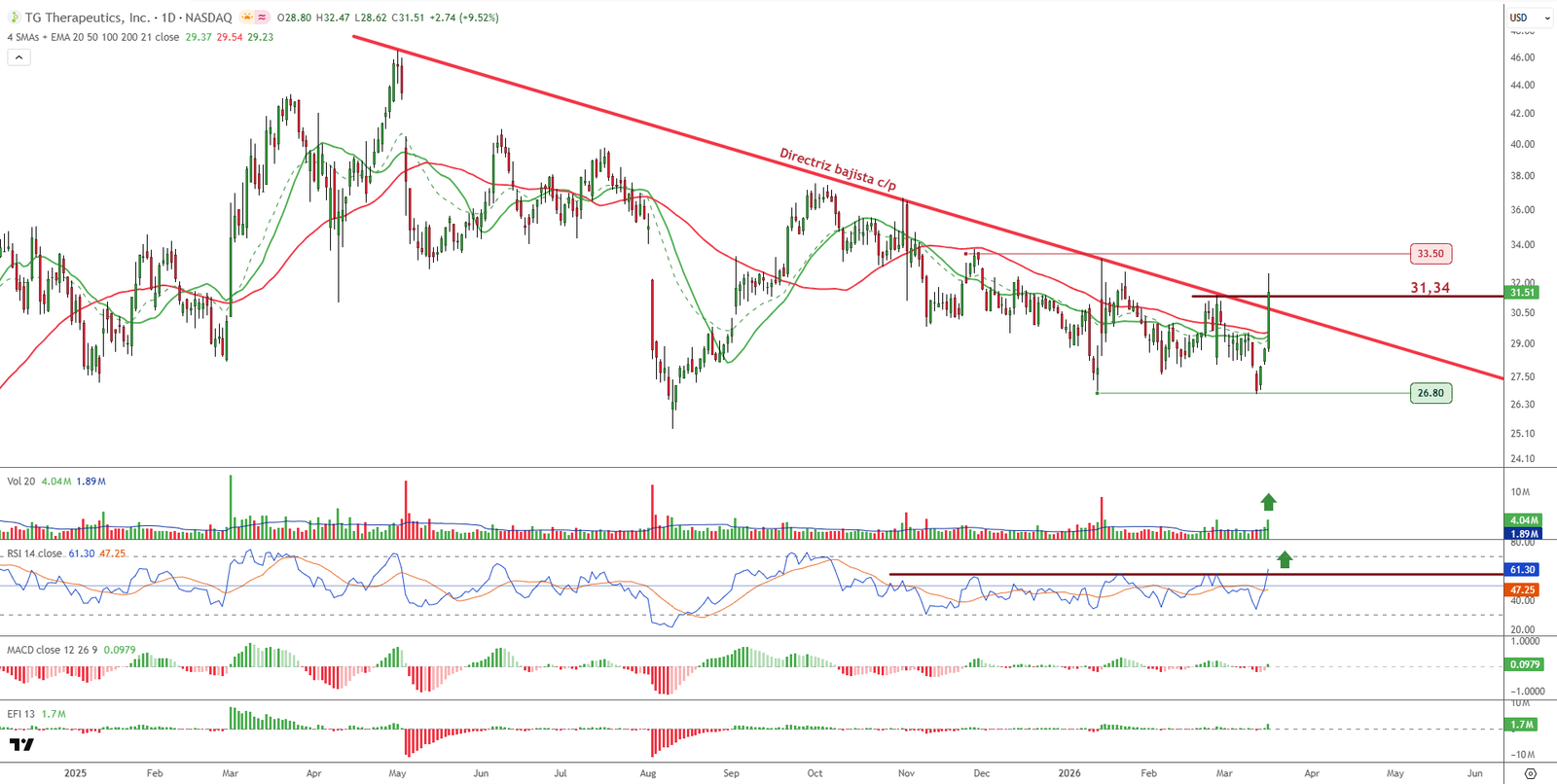
Task: Click the TG Therapeutics symbol logo icon
Action: click(x=14, y=18)
